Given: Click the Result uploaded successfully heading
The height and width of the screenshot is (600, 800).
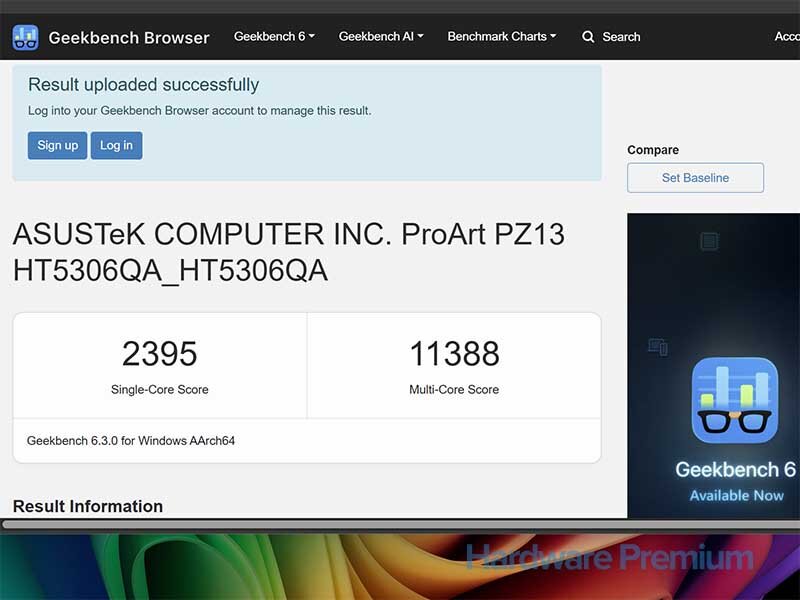Looking at the screenshot, I should tap(143, 85).
